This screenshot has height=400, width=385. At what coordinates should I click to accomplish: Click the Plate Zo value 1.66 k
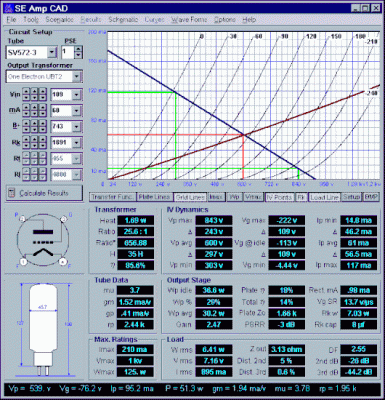[x=287, y=313]
